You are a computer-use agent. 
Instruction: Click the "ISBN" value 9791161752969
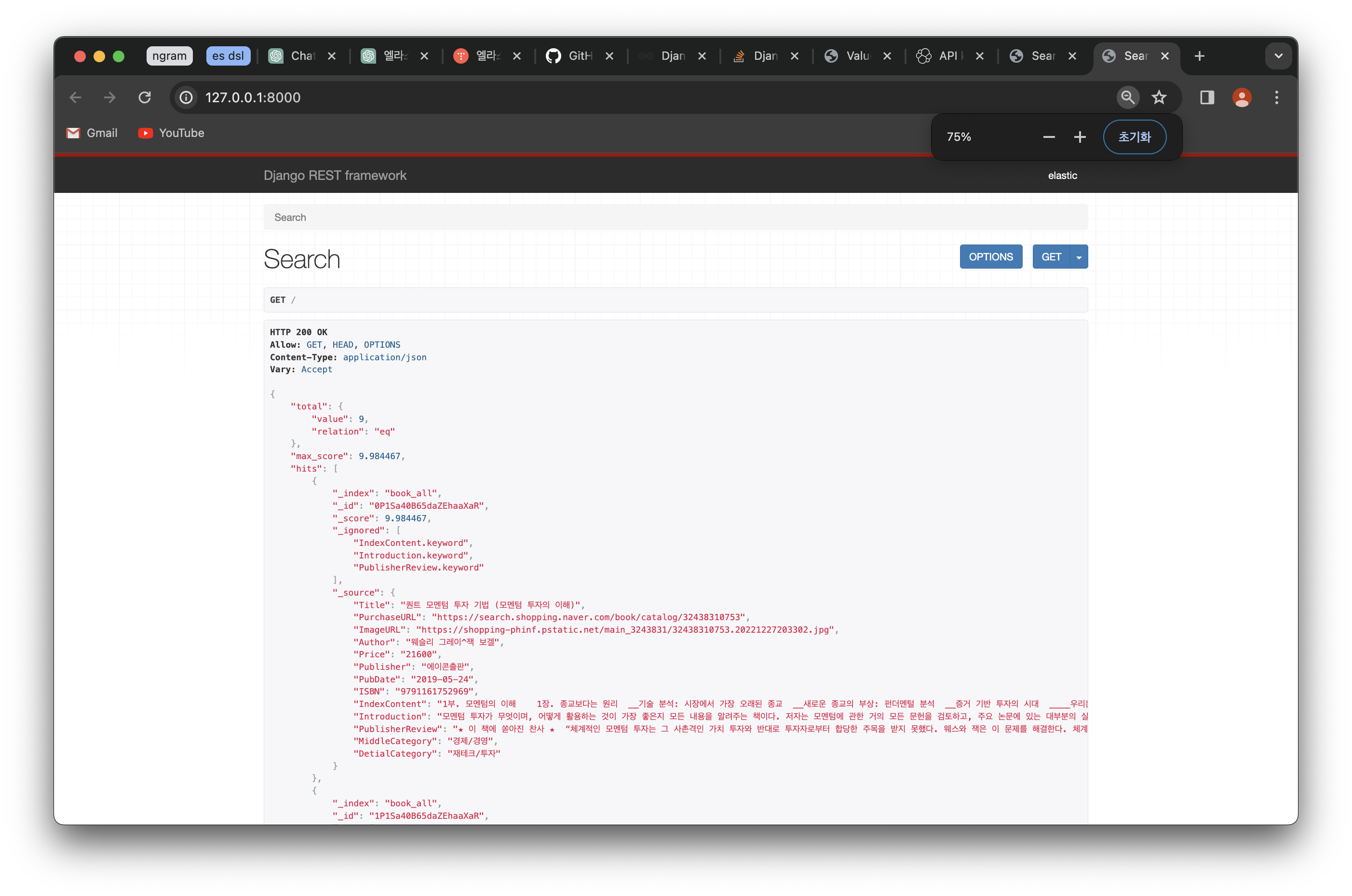(x=434, y=692)
